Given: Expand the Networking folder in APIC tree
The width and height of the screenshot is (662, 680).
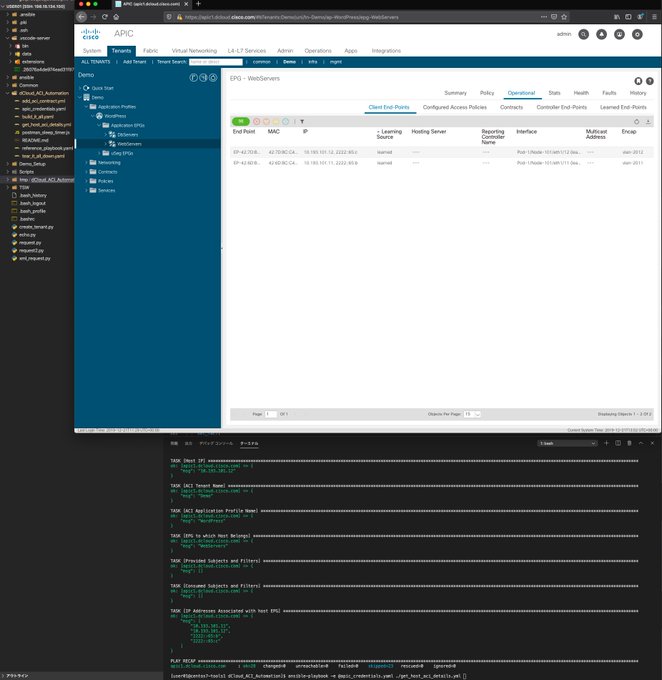Looking at the screenshot, I should click(86, 163).
